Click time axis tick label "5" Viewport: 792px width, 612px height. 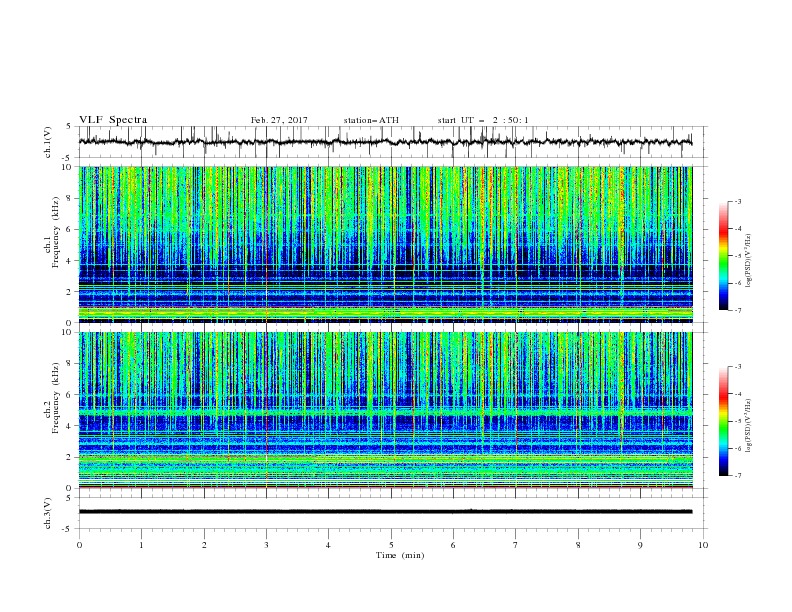click(391, 545)
